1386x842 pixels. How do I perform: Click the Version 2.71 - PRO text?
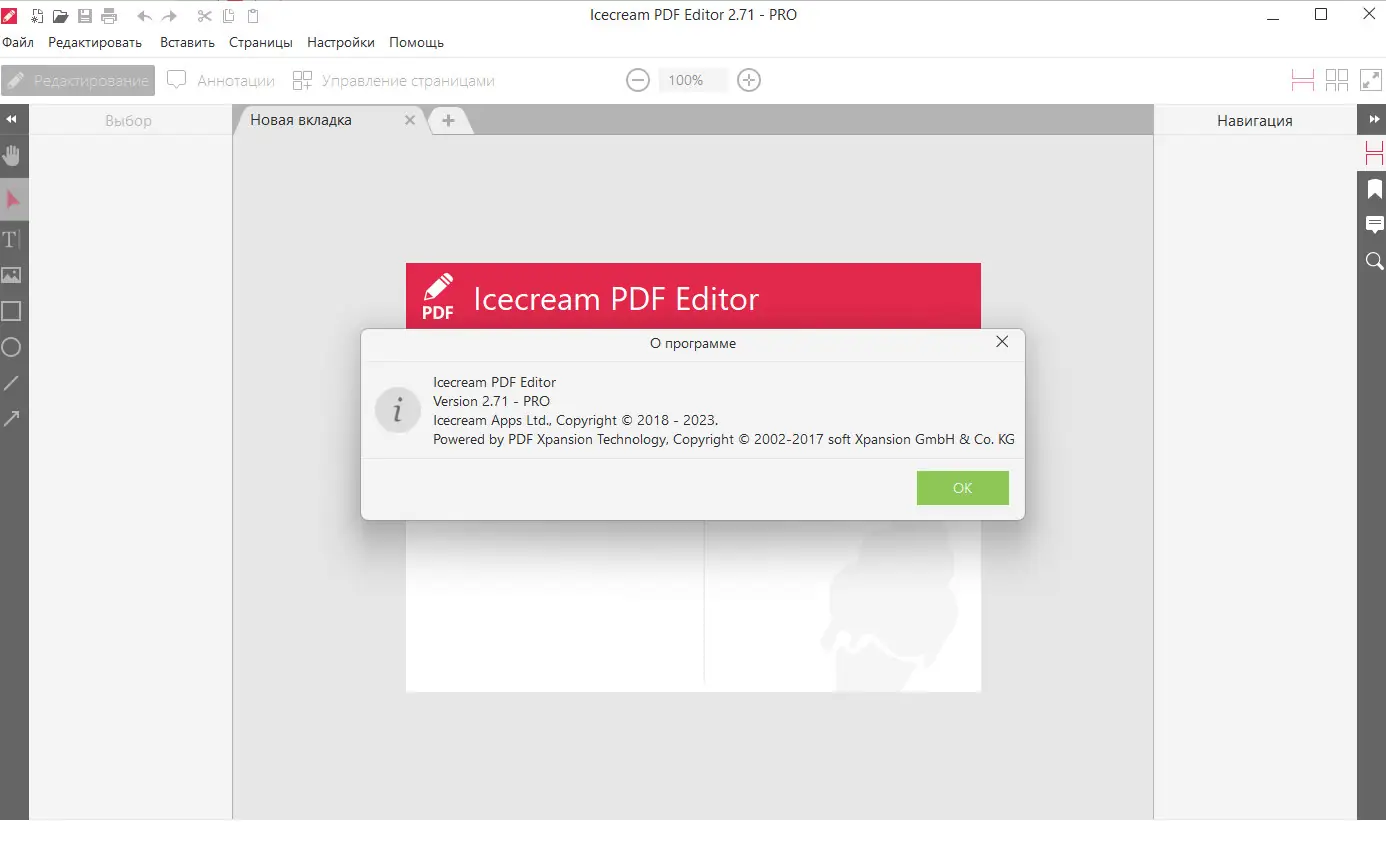[491, 401]
